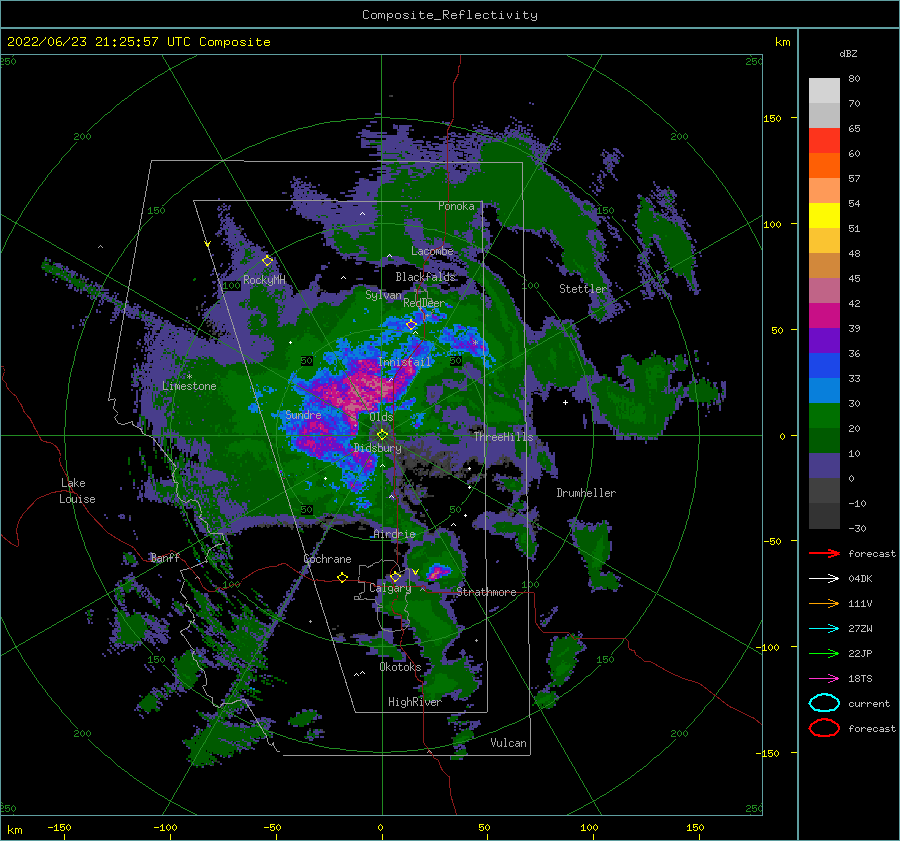Select the orange 60 dBZ color swatch

coord(824,165)
